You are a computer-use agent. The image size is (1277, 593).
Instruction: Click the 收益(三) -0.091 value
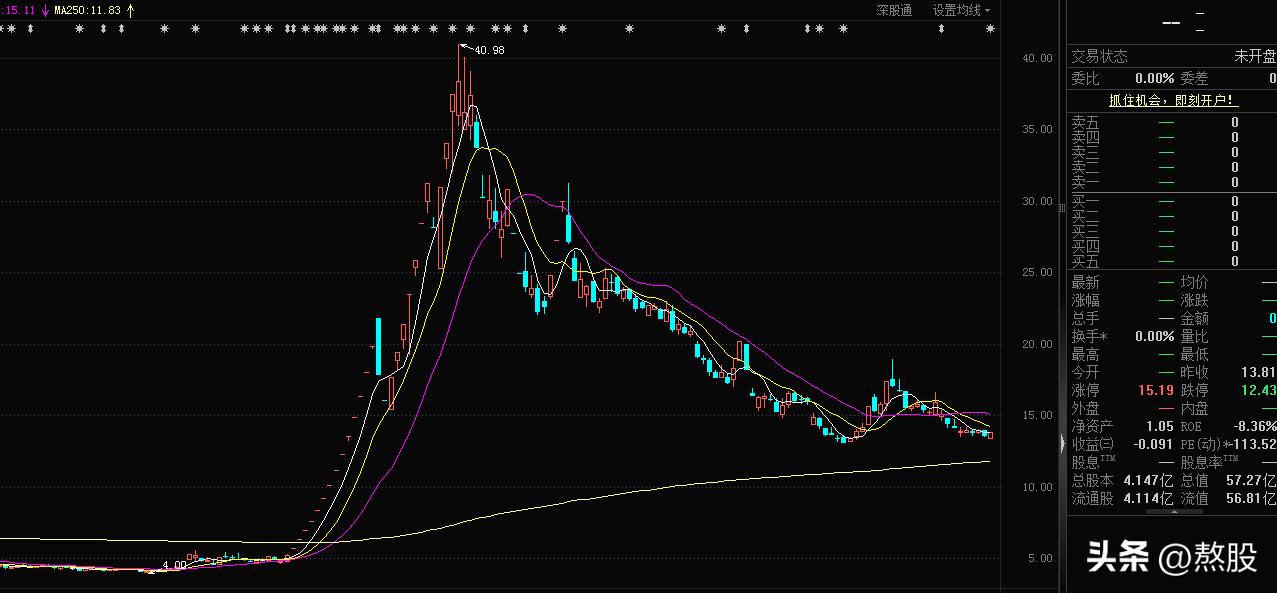point(1154,444)
